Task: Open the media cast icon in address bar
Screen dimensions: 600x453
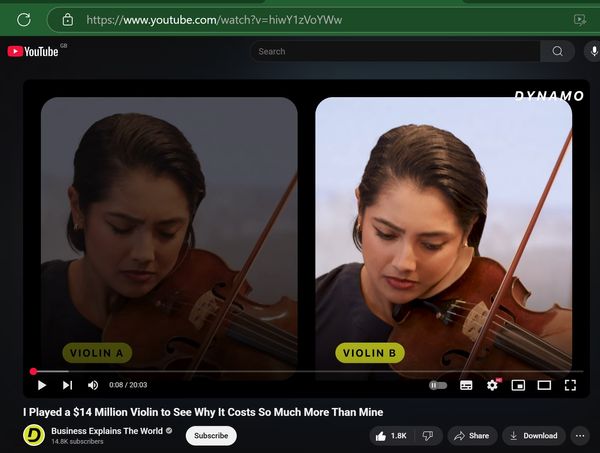Action: [x=580, y=20]
